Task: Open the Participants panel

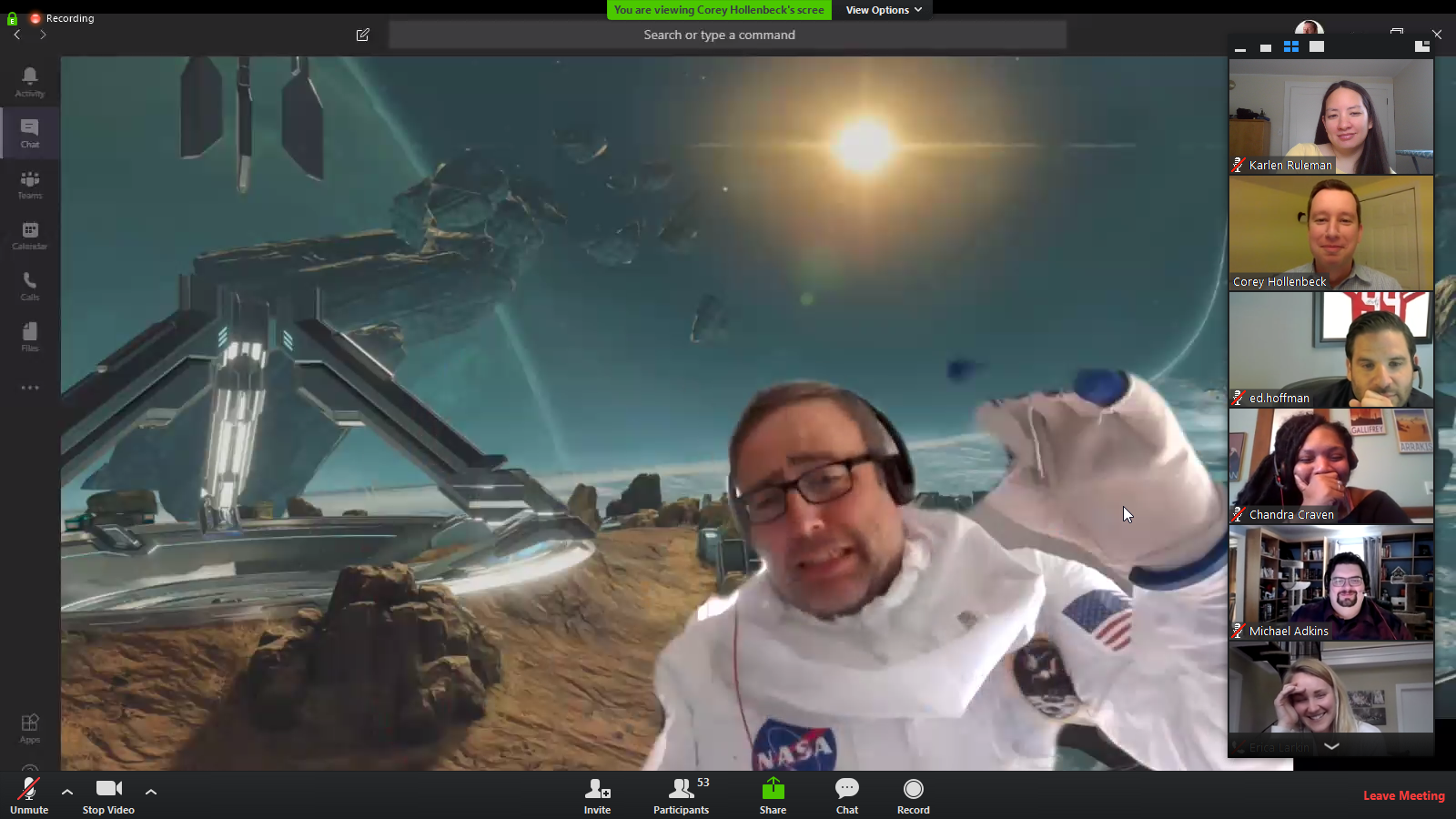Action: [681, 795]
